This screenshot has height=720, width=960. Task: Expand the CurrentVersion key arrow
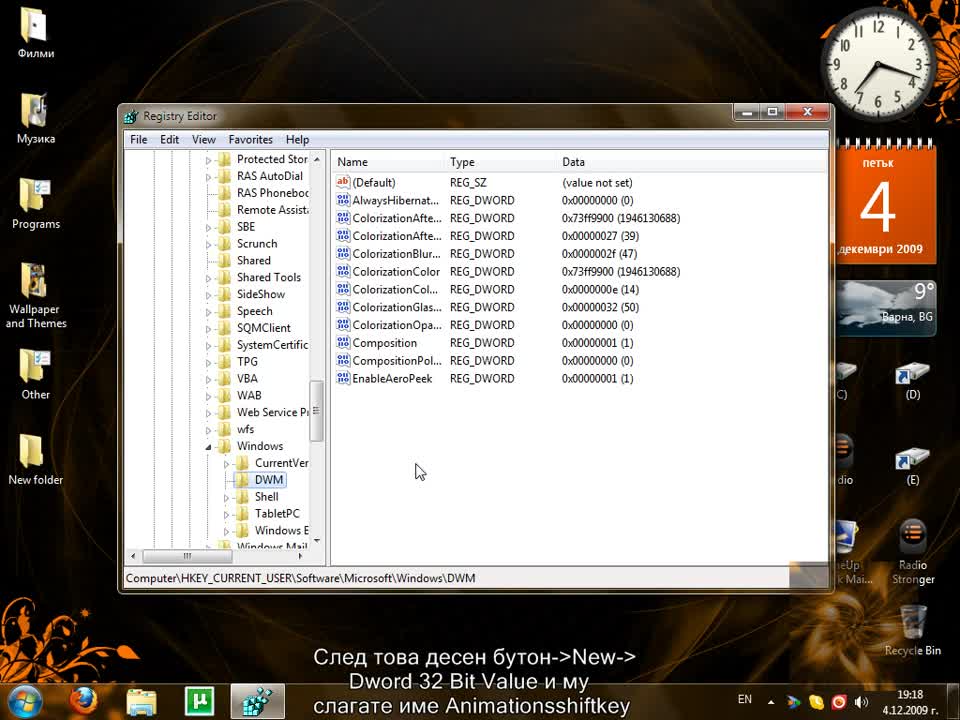click(226, 464)
